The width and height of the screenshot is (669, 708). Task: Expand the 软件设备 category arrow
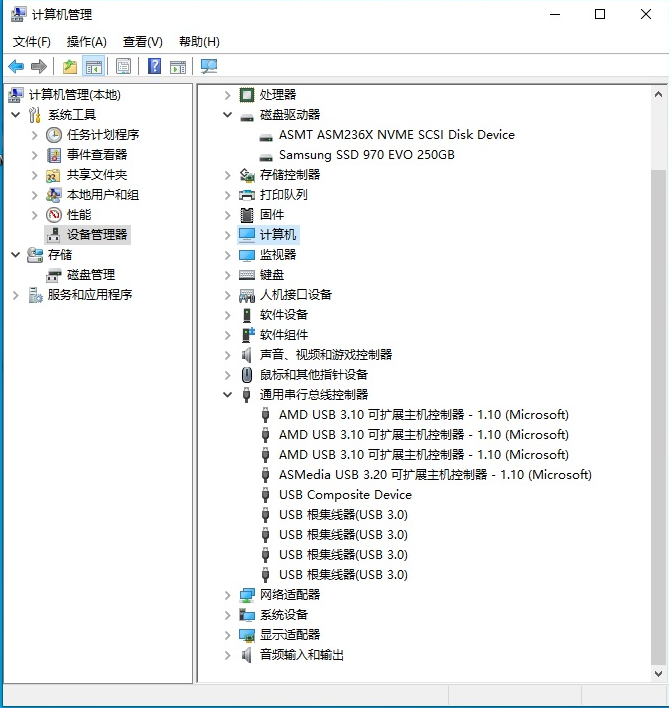228,315
